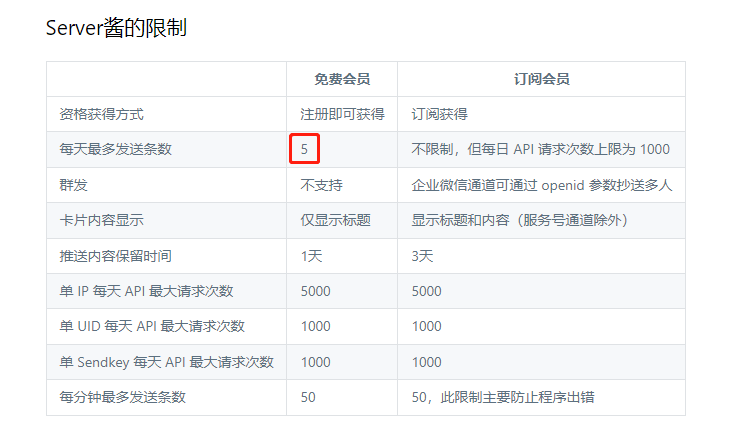The width and height of the screenshot is (743, 433).
Task: Click the '1天' retention cell
Action: point(311,256)
